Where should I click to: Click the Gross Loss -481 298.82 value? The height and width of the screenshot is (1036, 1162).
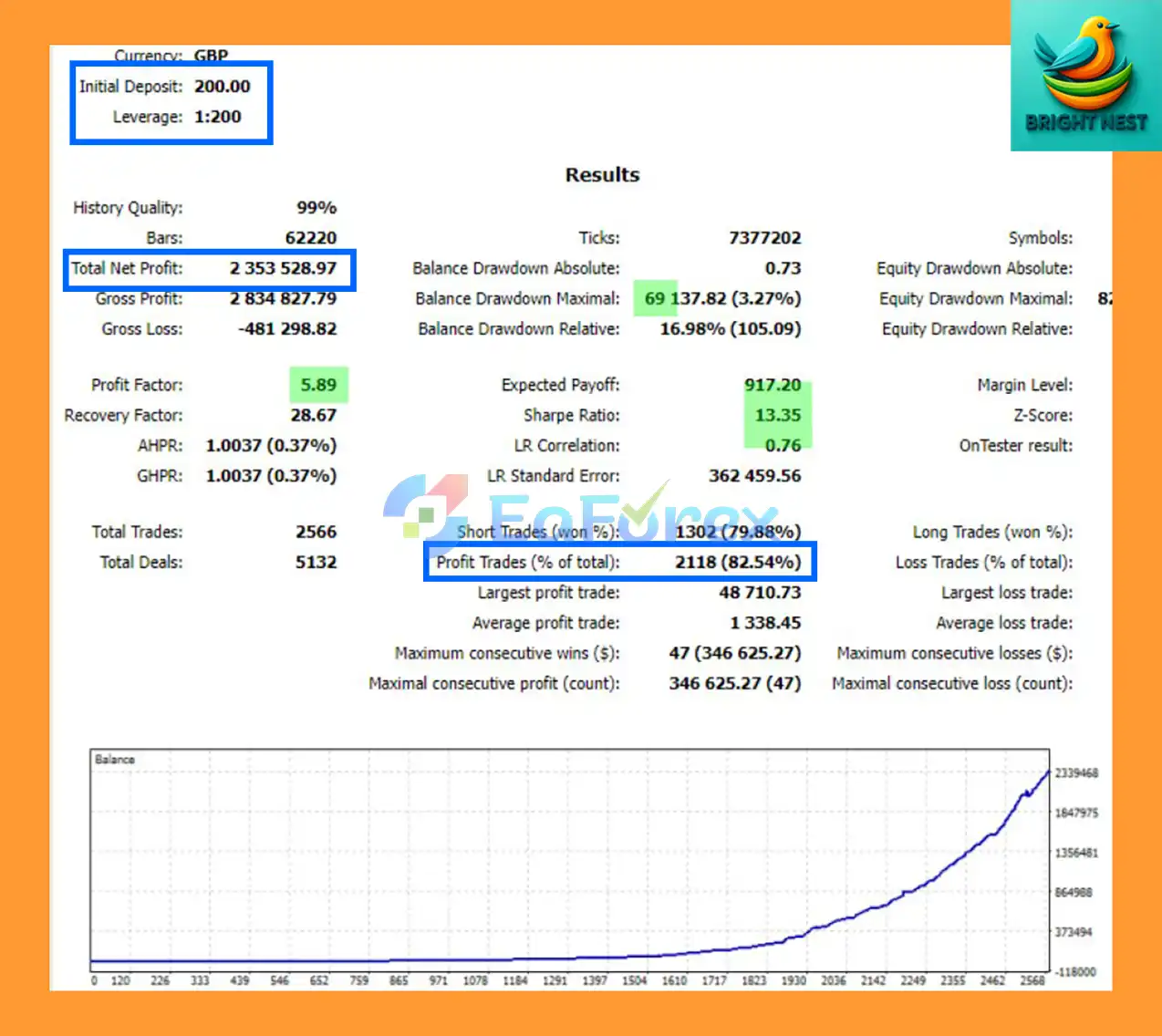(x=287, y=328)
